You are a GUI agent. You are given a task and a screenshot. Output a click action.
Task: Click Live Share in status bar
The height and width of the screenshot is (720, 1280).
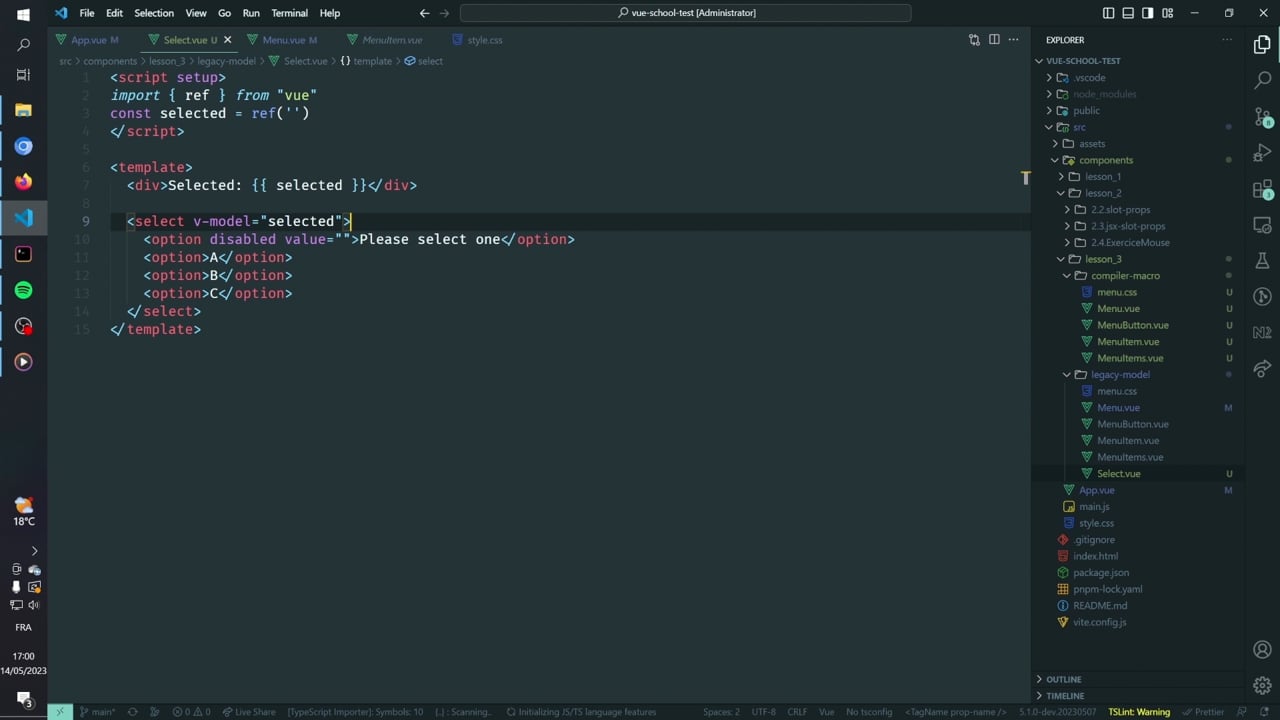pyautogui.click(x=249, y=712)
